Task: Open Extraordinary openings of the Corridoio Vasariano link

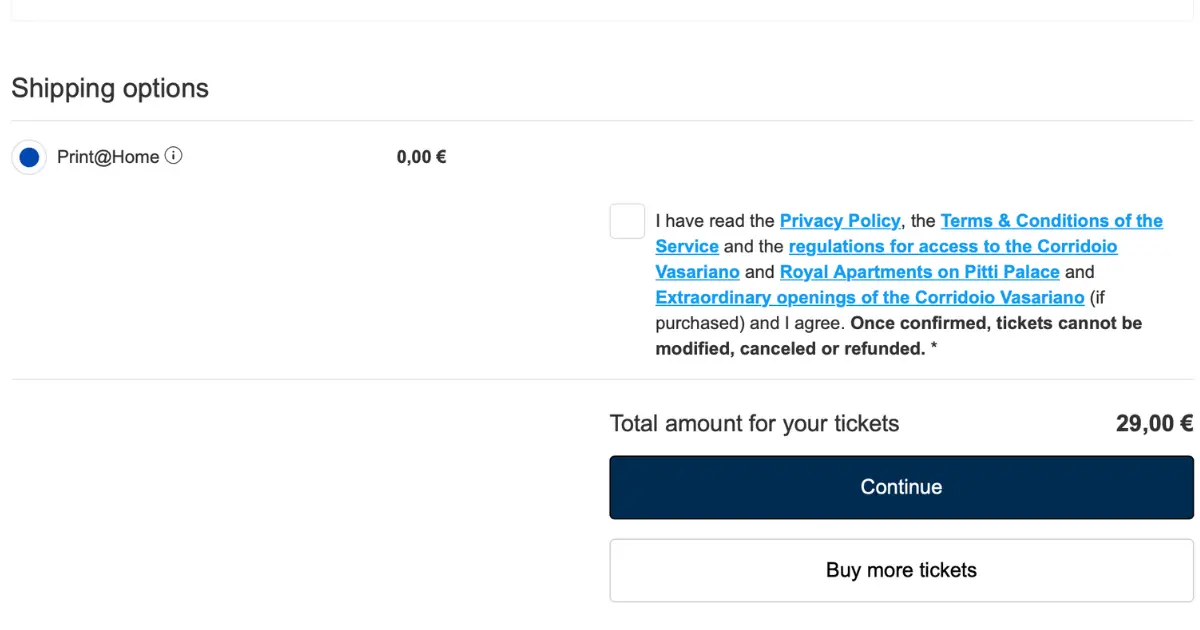Action: click(x=870, y=298)
